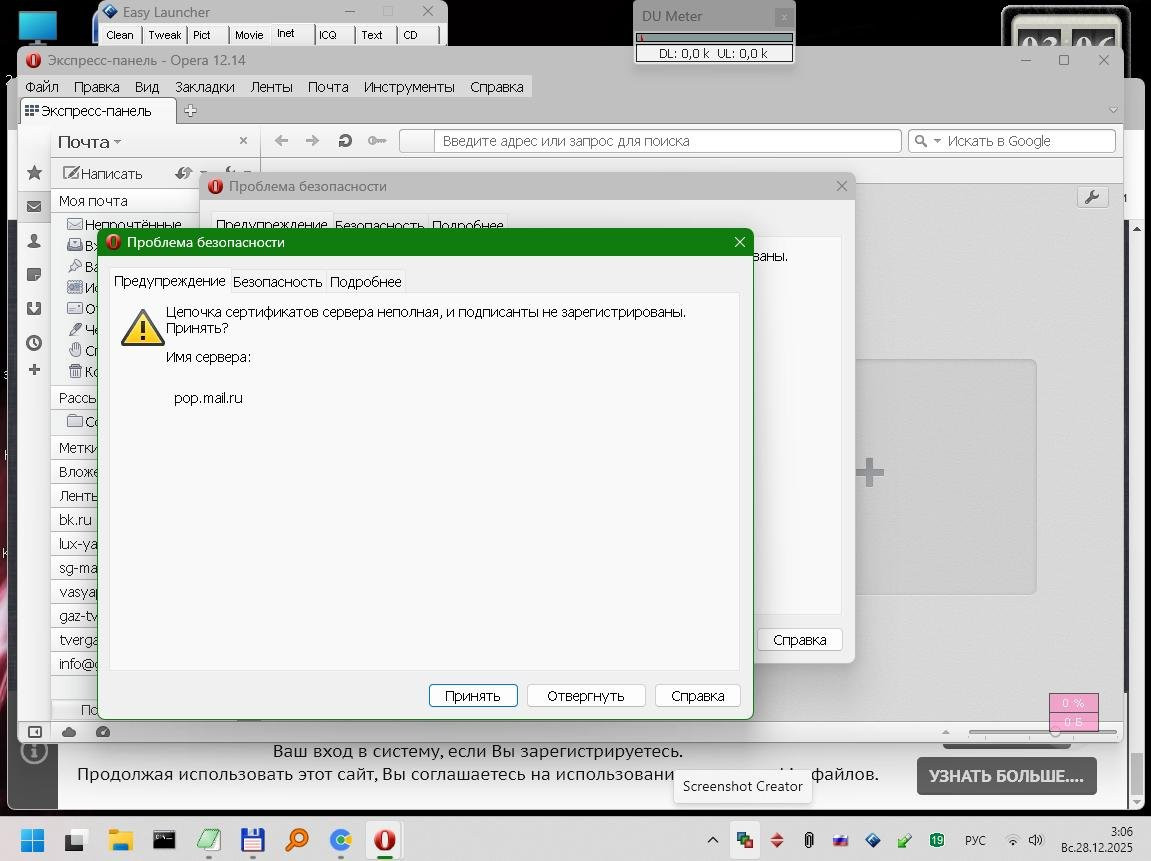Open the Mail envelope panel in sidebar
The height and width of the screenshot is (861, 1151).
pos(35,206)
